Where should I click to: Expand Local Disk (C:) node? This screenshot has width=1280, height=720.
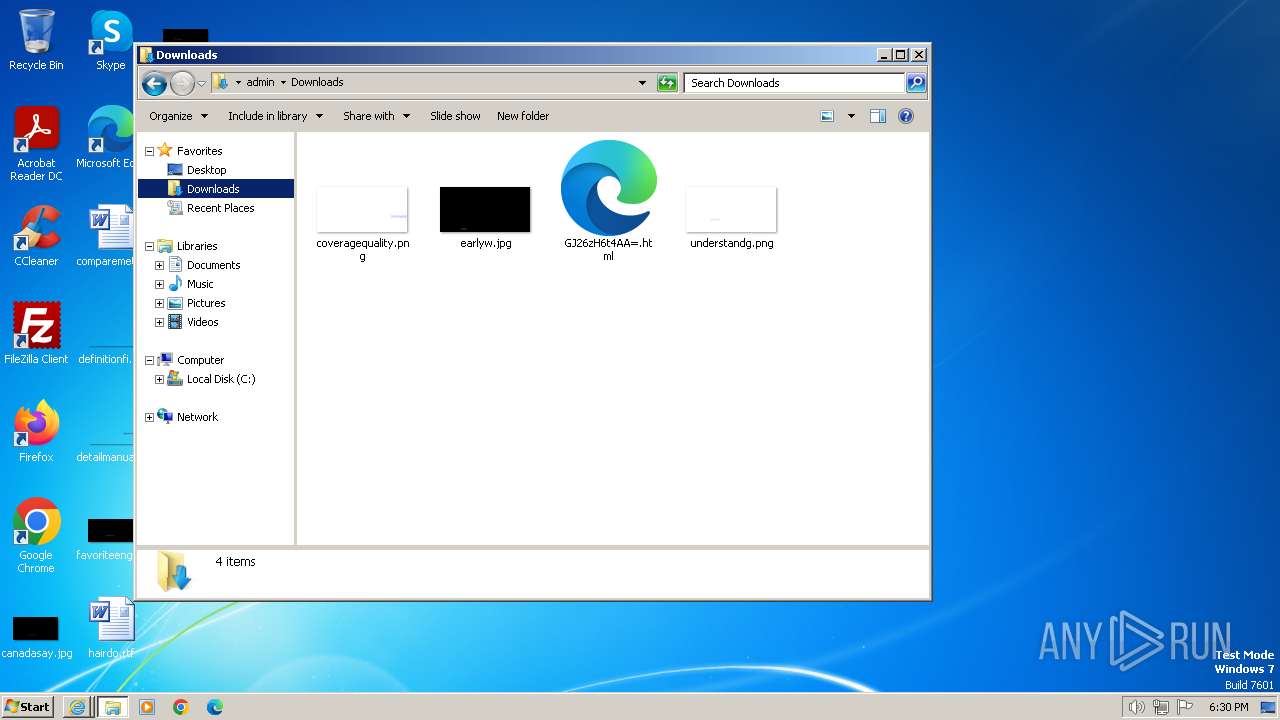[159, 379]
